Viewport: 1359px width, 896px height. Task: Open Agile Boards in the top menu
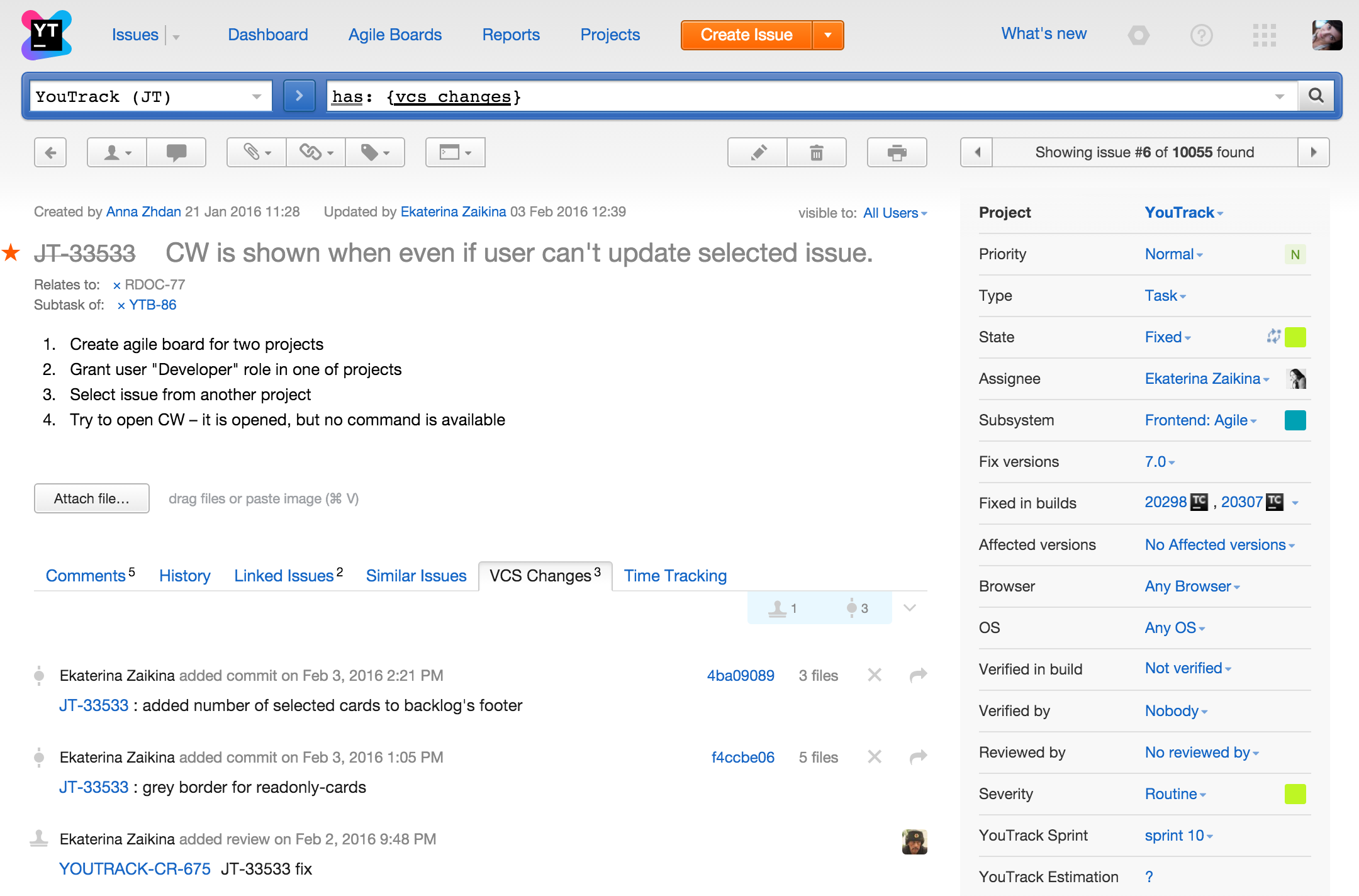tap(395, 35)
